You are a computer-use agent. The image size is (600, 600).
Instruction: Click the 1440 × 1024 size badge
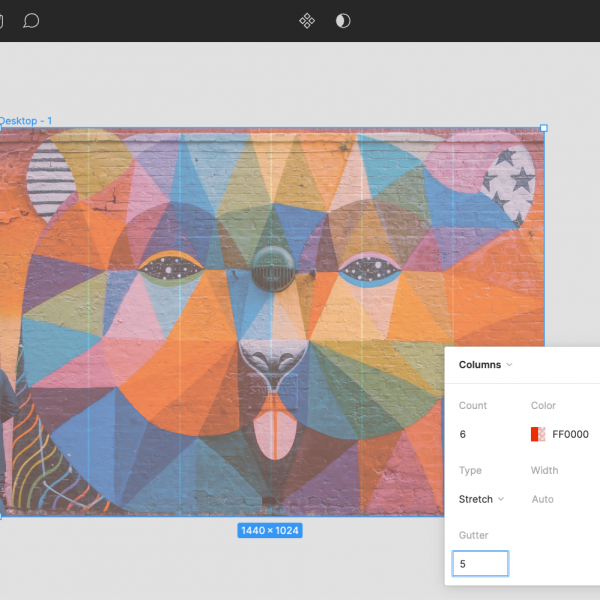point(270,530)
